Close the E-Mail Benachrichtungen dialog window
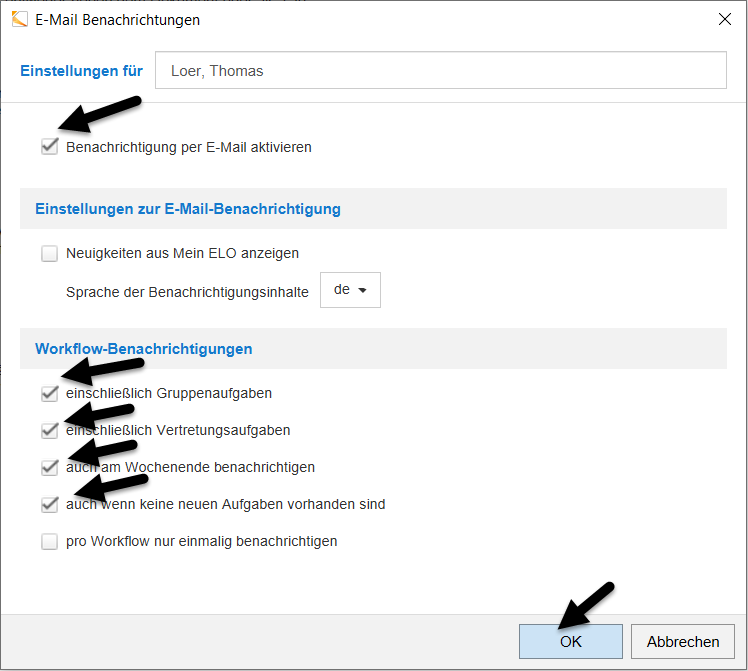The height and width of the screenshot is (671, 748). (724, 19)
